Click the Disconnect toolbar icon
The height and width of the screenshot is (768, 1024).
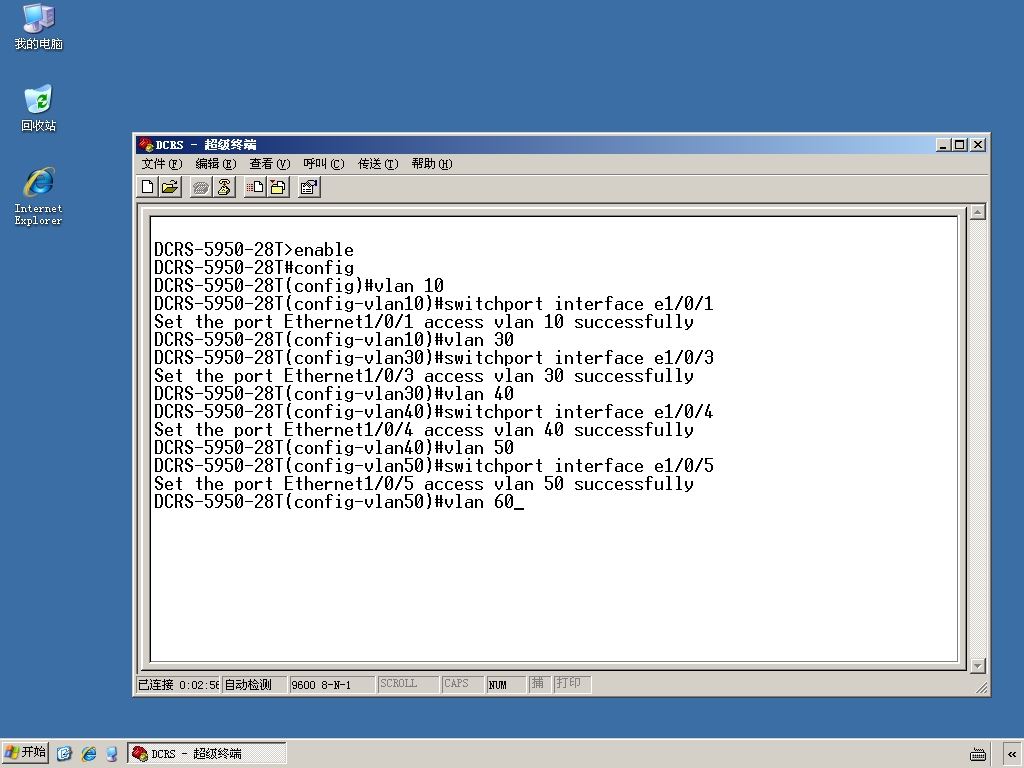click(224, 187)
